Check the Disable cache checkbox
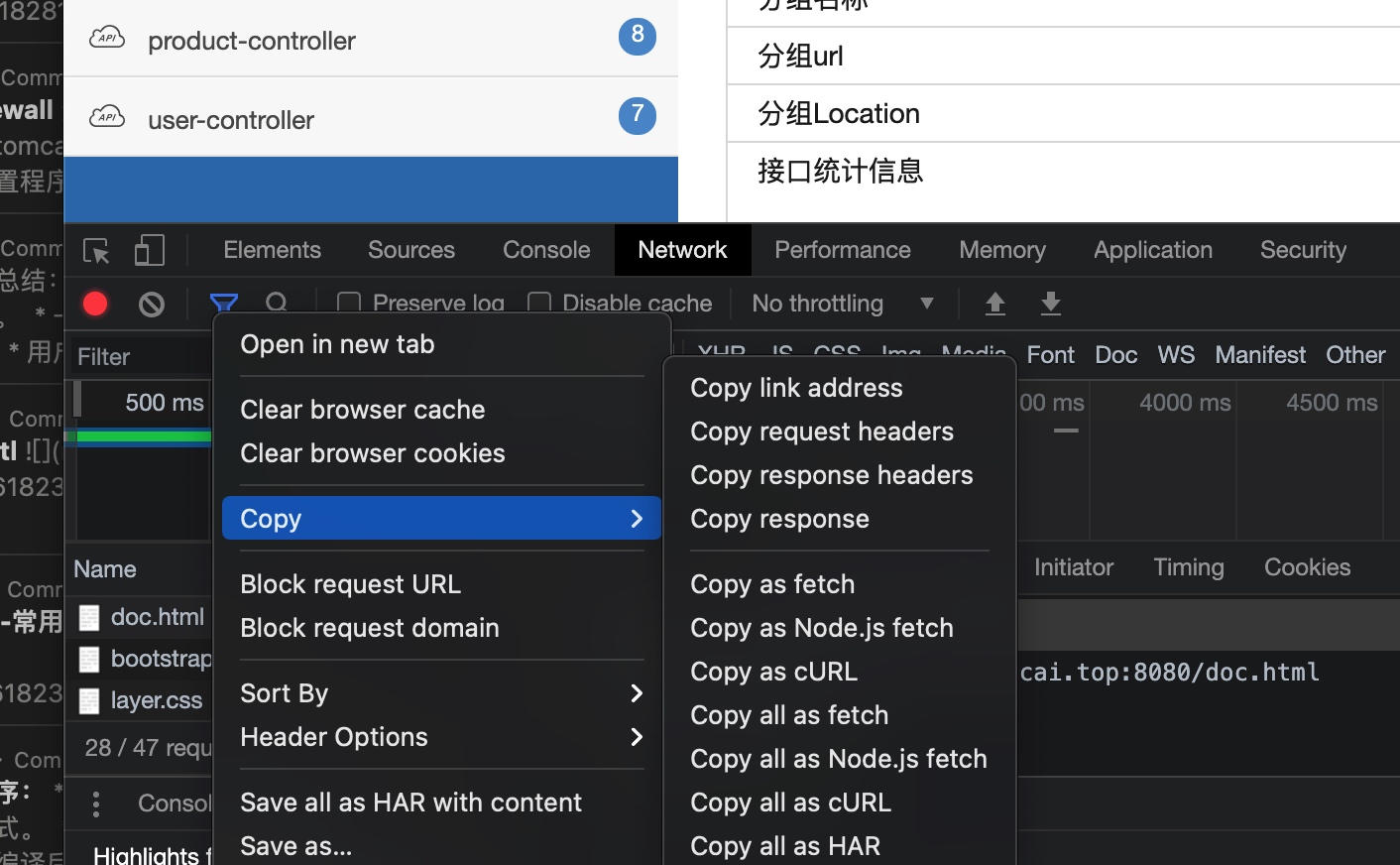The width and height of the screenshot is (1400, 865). [x=539, y=303]
